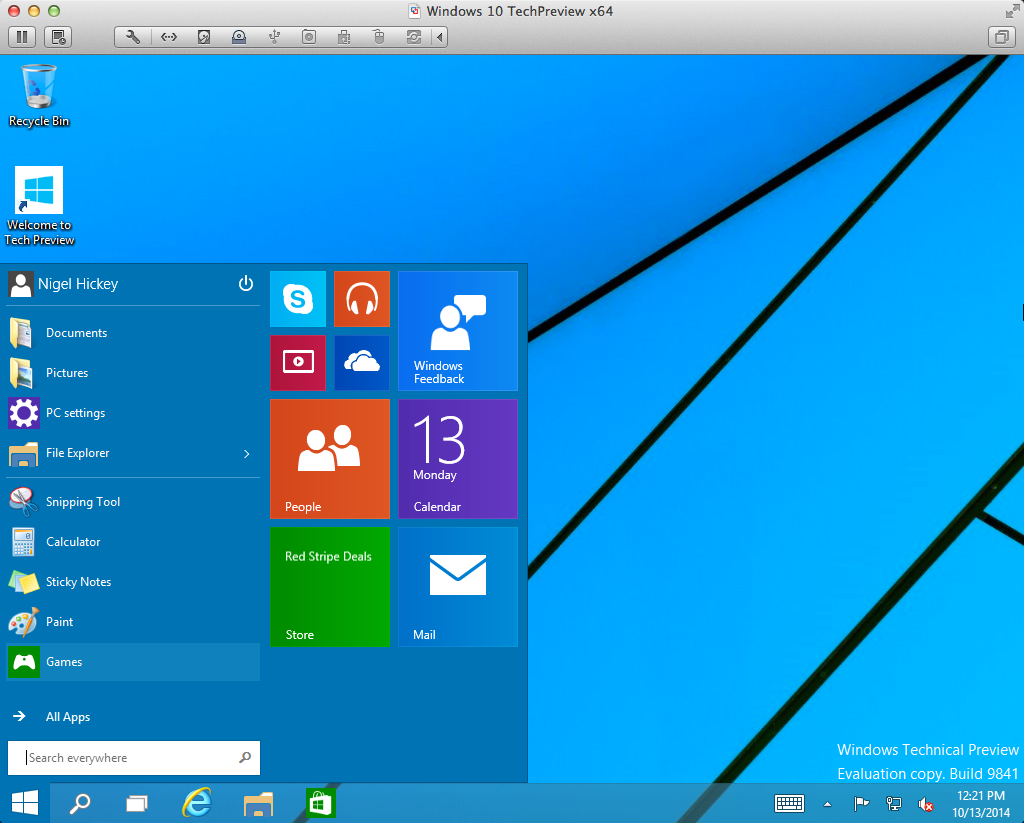Launch Snipping Tool
The height and width of the screenshot is (823, 1024).
coord(133,502)
